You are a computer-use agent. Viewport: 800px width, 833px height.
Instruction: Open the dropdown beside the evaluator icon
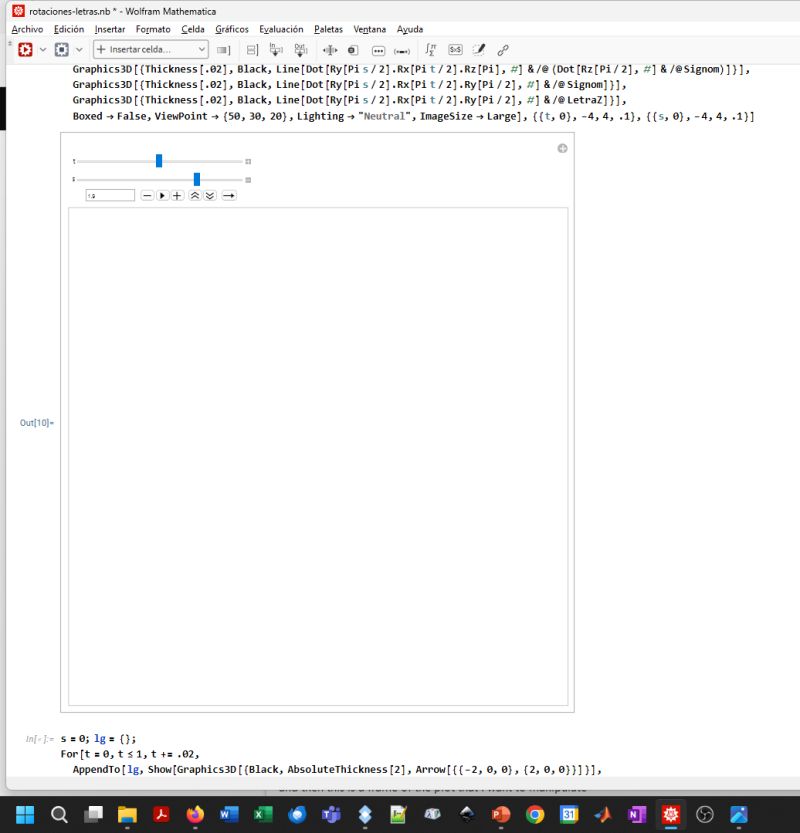(79, 49)
